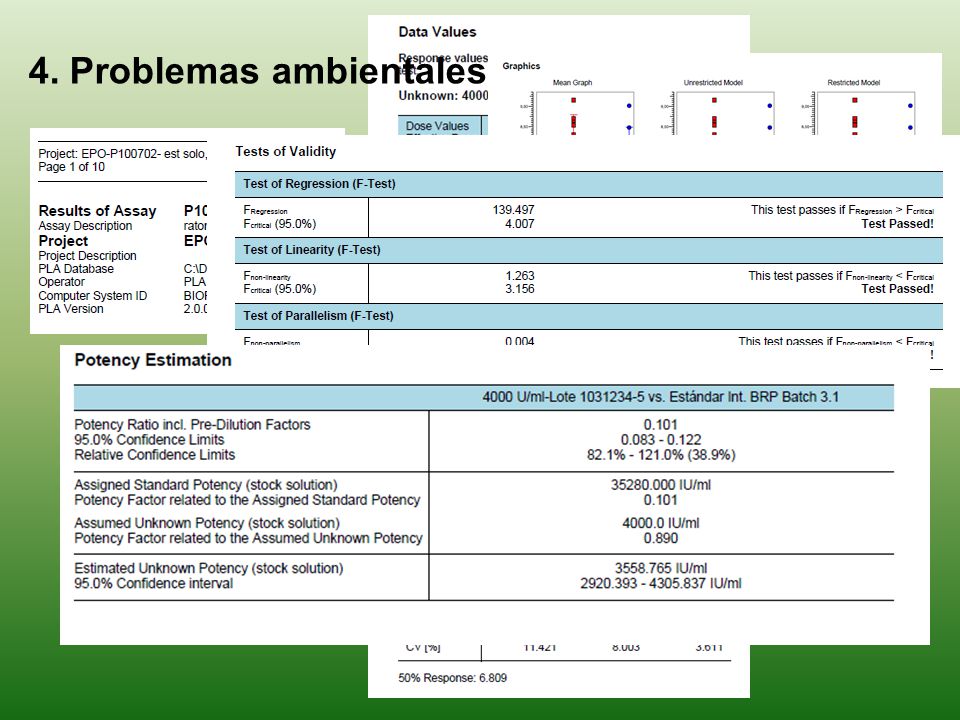The width and height of the screenshot is (960, 720).
Task: Click the linearity Fcritical value 3.156
Action: [519, 288]
